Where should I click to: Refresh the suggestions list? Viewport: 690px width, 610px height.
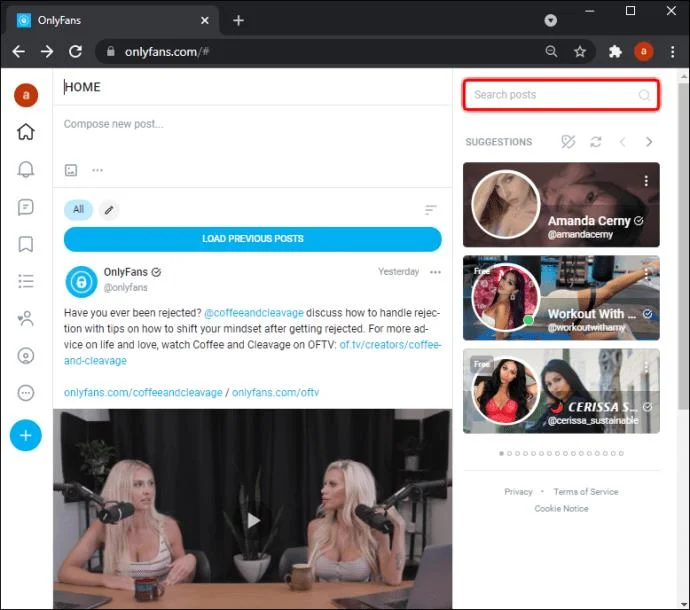(595, 142)
